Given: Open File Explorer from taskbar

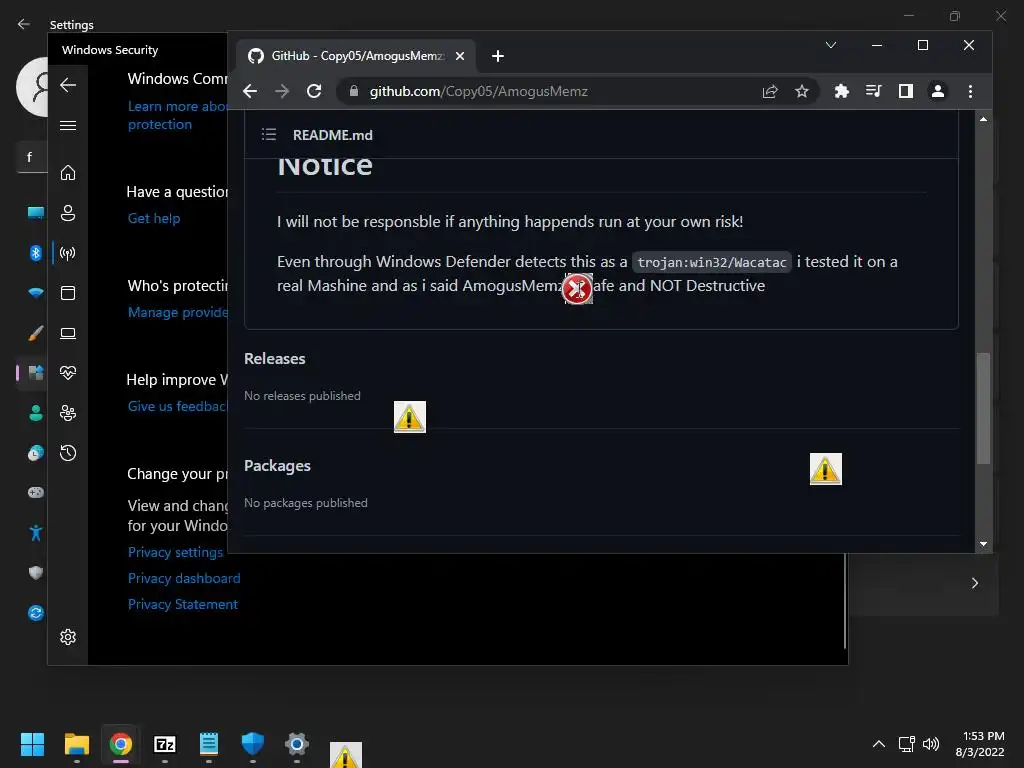Looking at the screenshot, I should point(76,744).
